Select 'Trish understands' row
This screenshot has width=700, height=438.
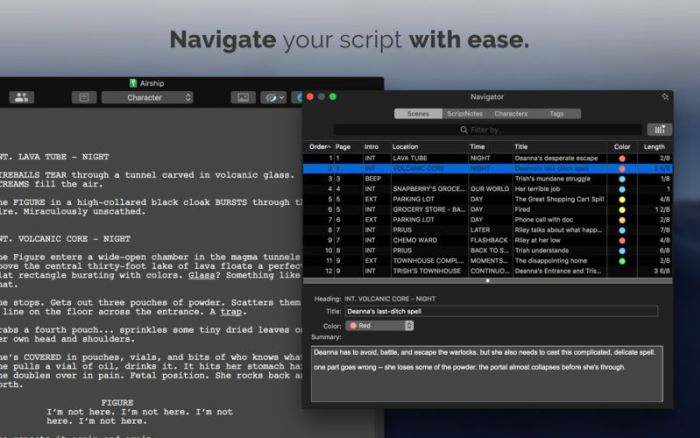coord(488,250)
